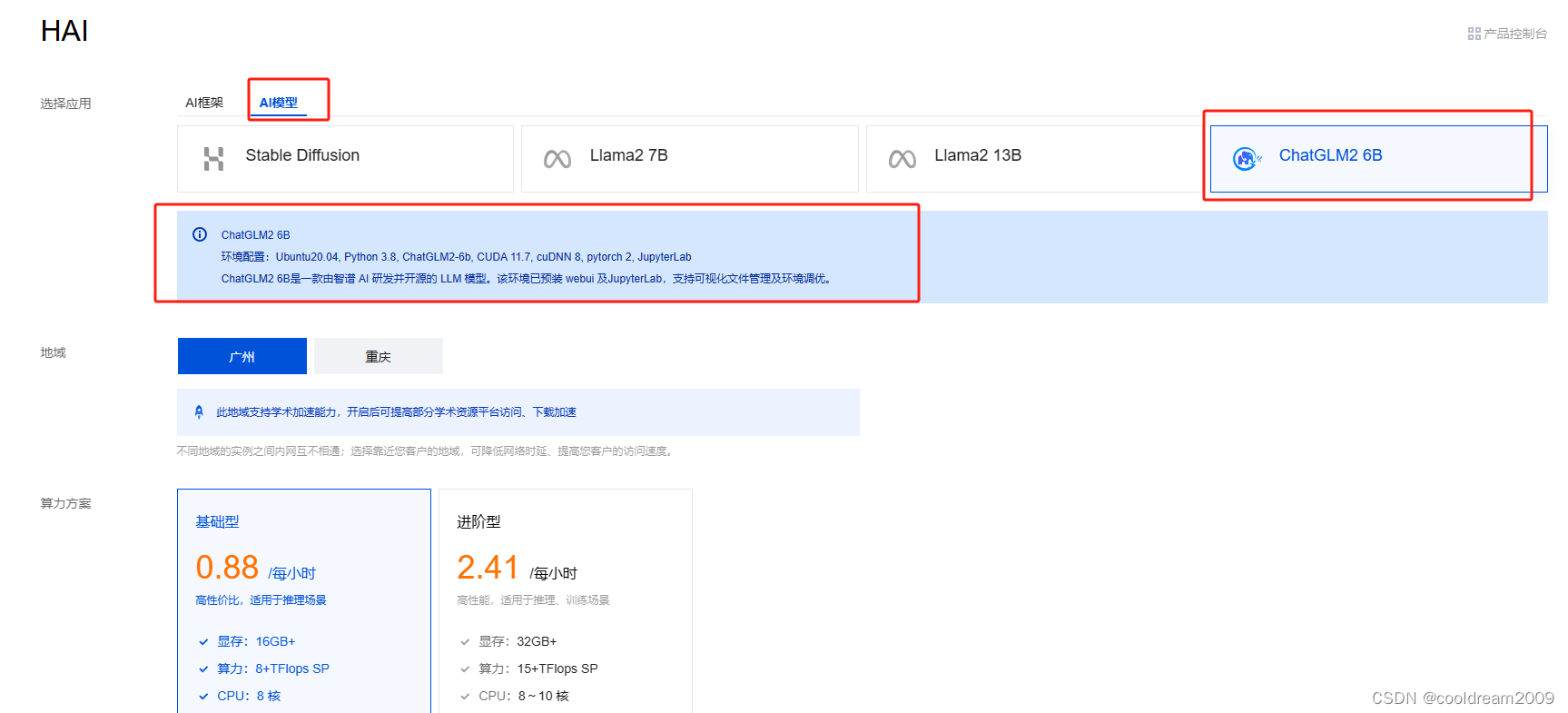Click the ChatGLM2 6B heading in info box
The image size is (1568, 713).
point(255,235)
